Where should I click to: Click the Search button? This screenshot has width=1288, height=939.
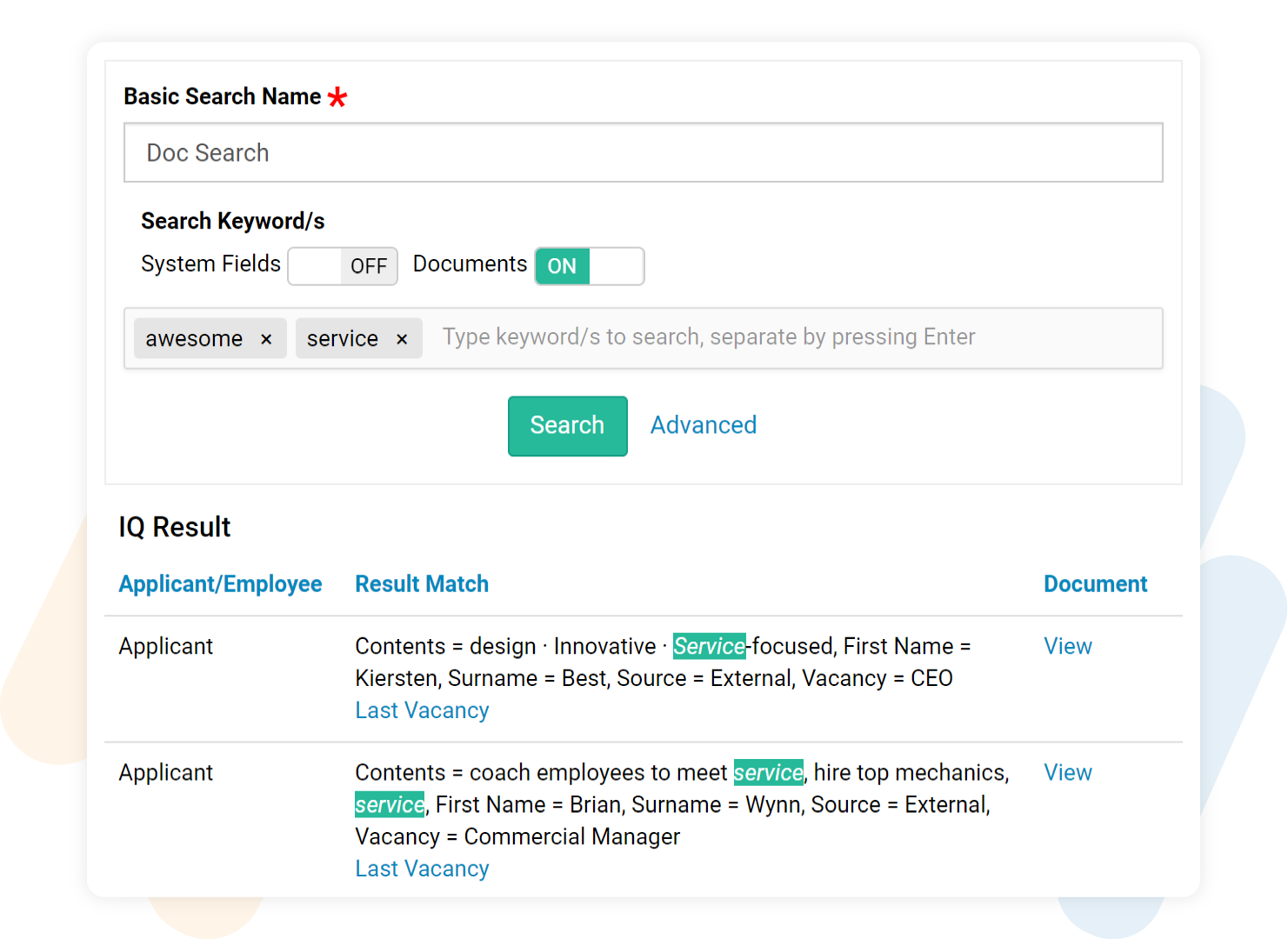point(567,425)
